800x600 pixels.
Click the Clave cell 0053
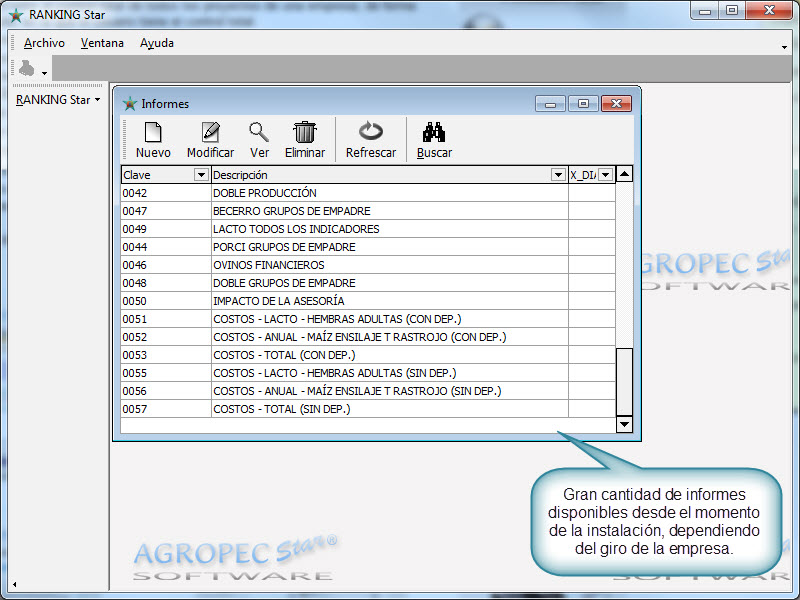[x=166, y=355]
